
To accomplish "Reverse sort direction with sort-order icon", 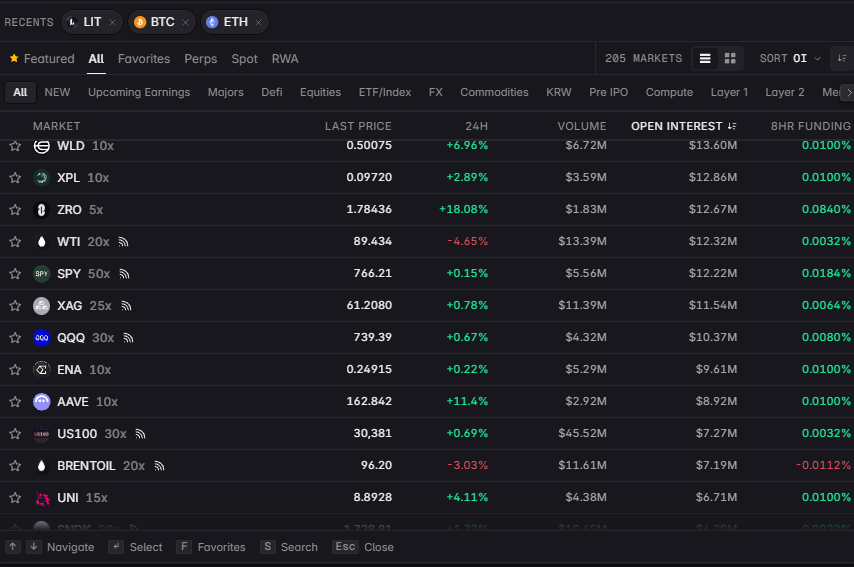I will [x=842, y=58].
